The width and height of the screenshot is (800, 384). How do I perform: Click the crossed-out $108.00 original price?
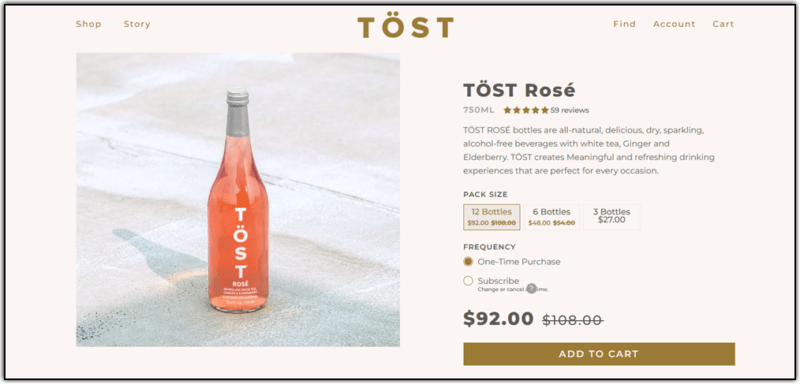coord(573,320)
